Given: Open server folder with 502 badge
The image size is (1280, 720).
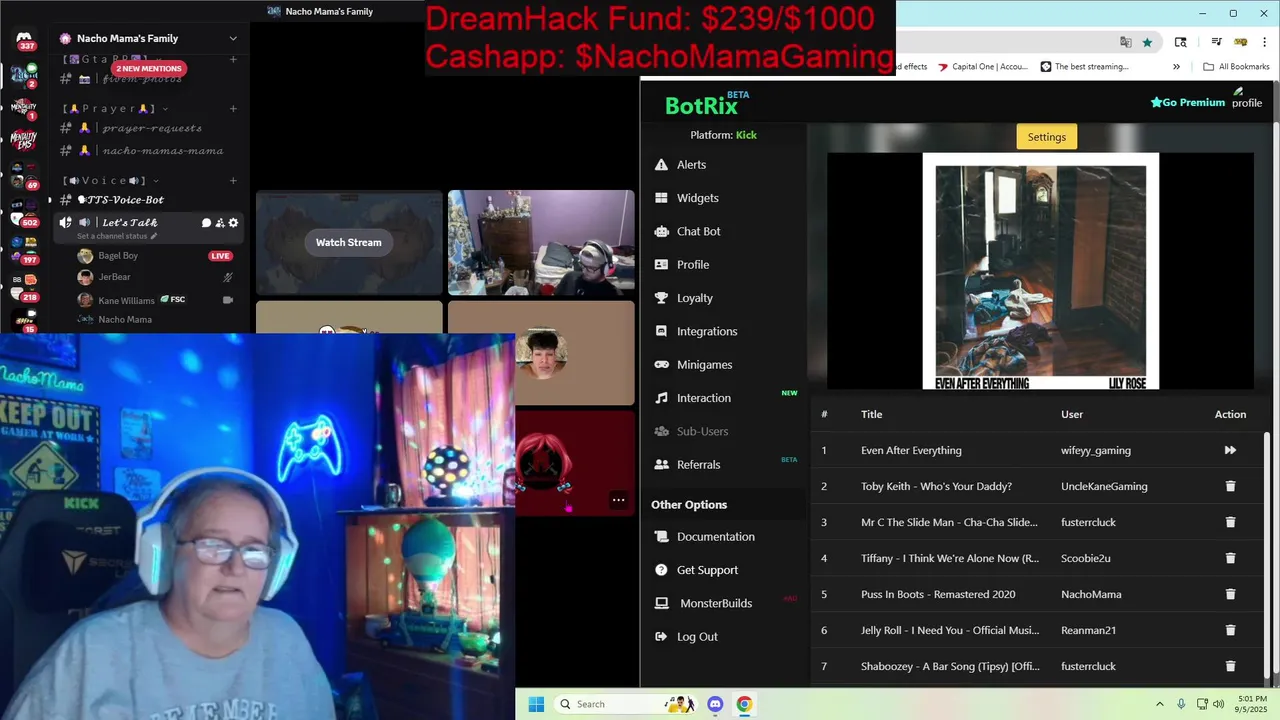Looking at the screenshot, I should point(24,211).
